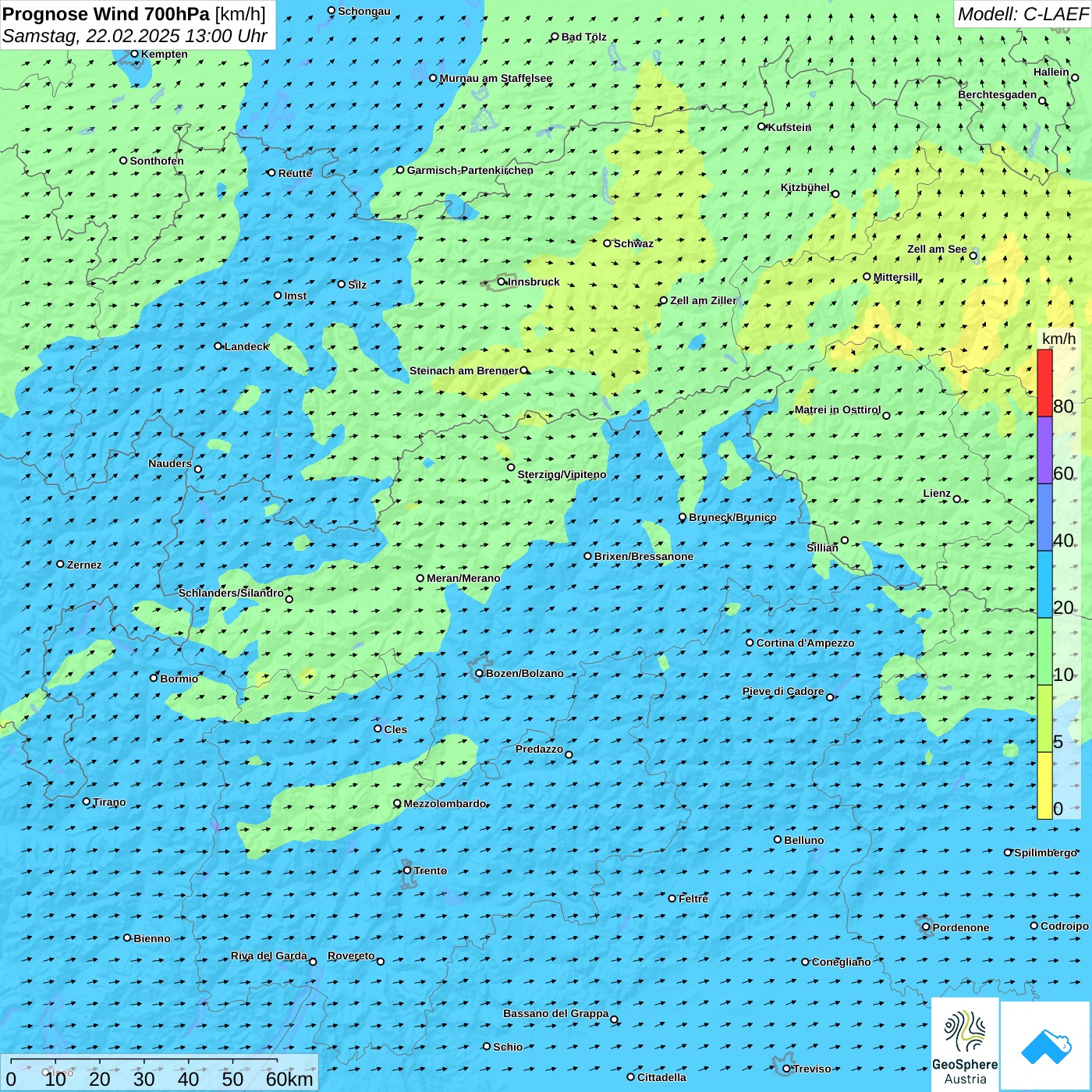1092x1092 pixels.
Task: Click the 'Rovereto' label
Action: [351, 955]
